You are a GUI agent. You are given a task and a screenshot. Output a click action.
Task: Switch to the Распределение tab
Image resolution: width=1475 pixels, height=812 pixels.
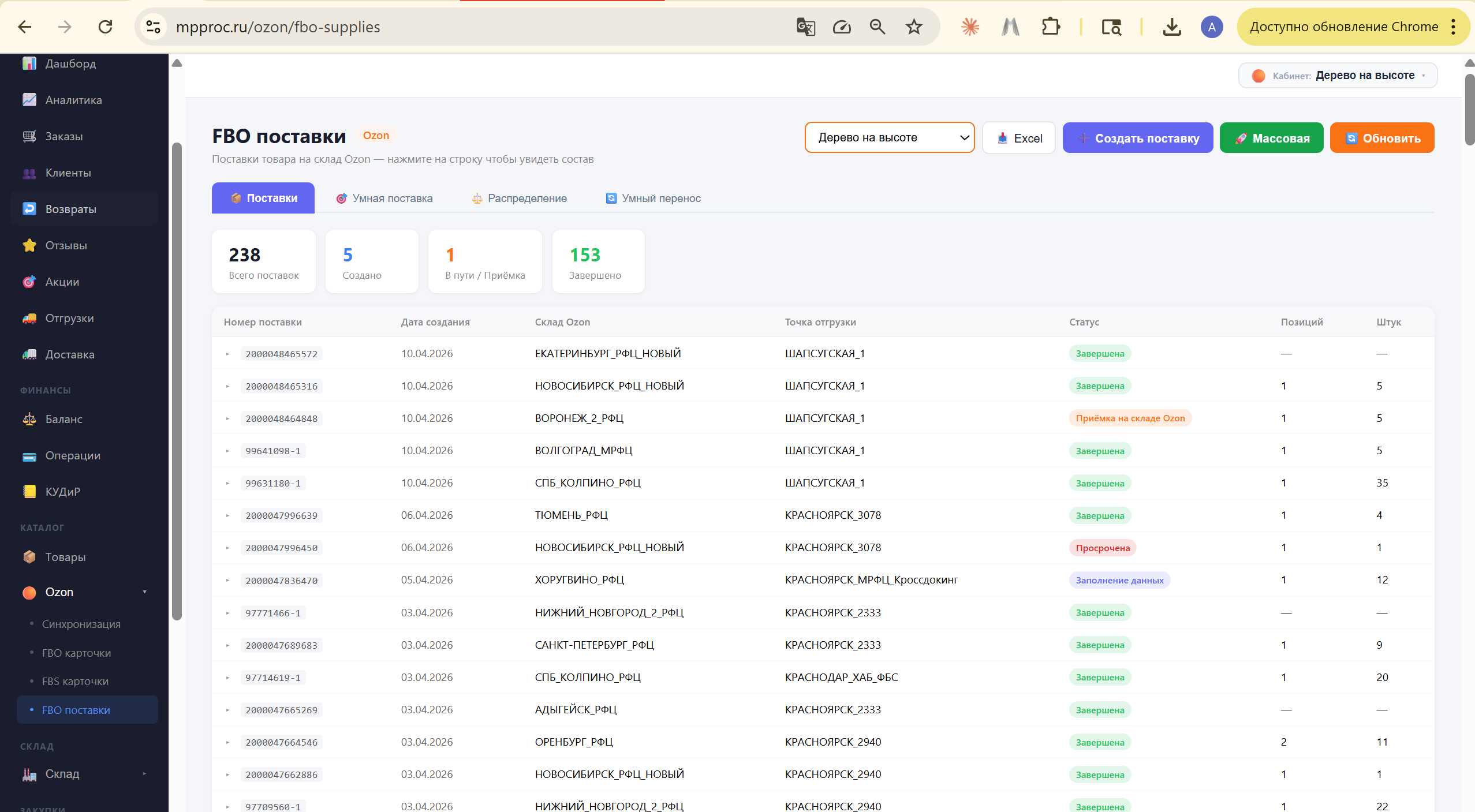519,199
